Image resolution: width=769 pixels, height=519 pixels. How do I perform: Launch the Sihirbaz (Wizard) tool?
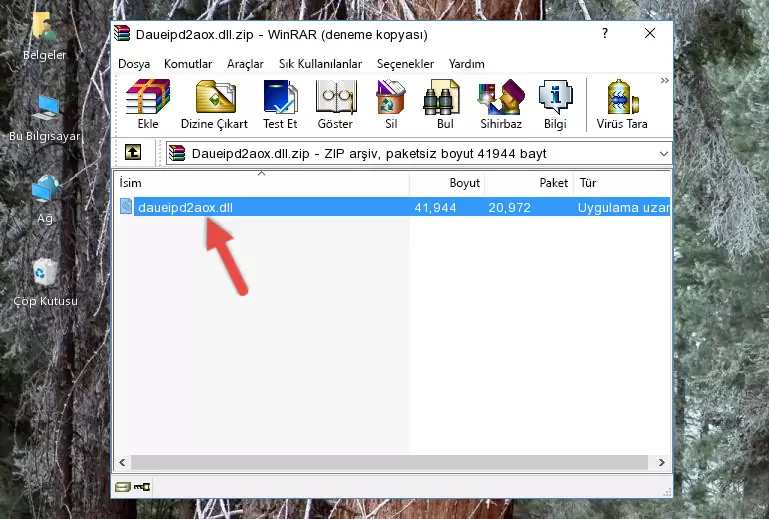click(501, 104)
